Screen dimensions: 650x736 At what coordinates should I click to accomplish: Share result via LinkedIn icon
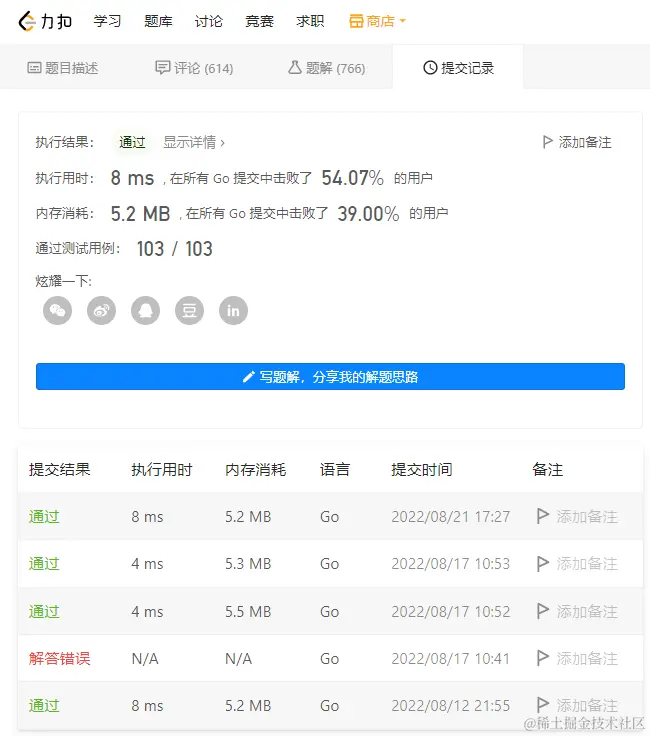tap(233, 311)
